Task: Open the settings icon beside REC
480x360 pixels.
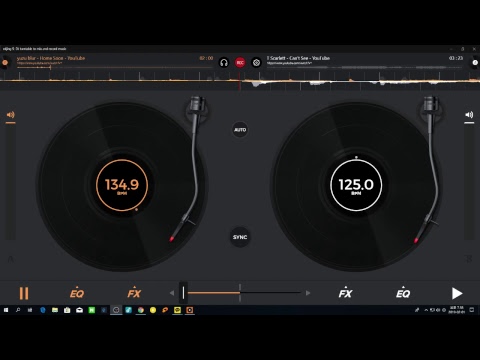Action: 256,63
